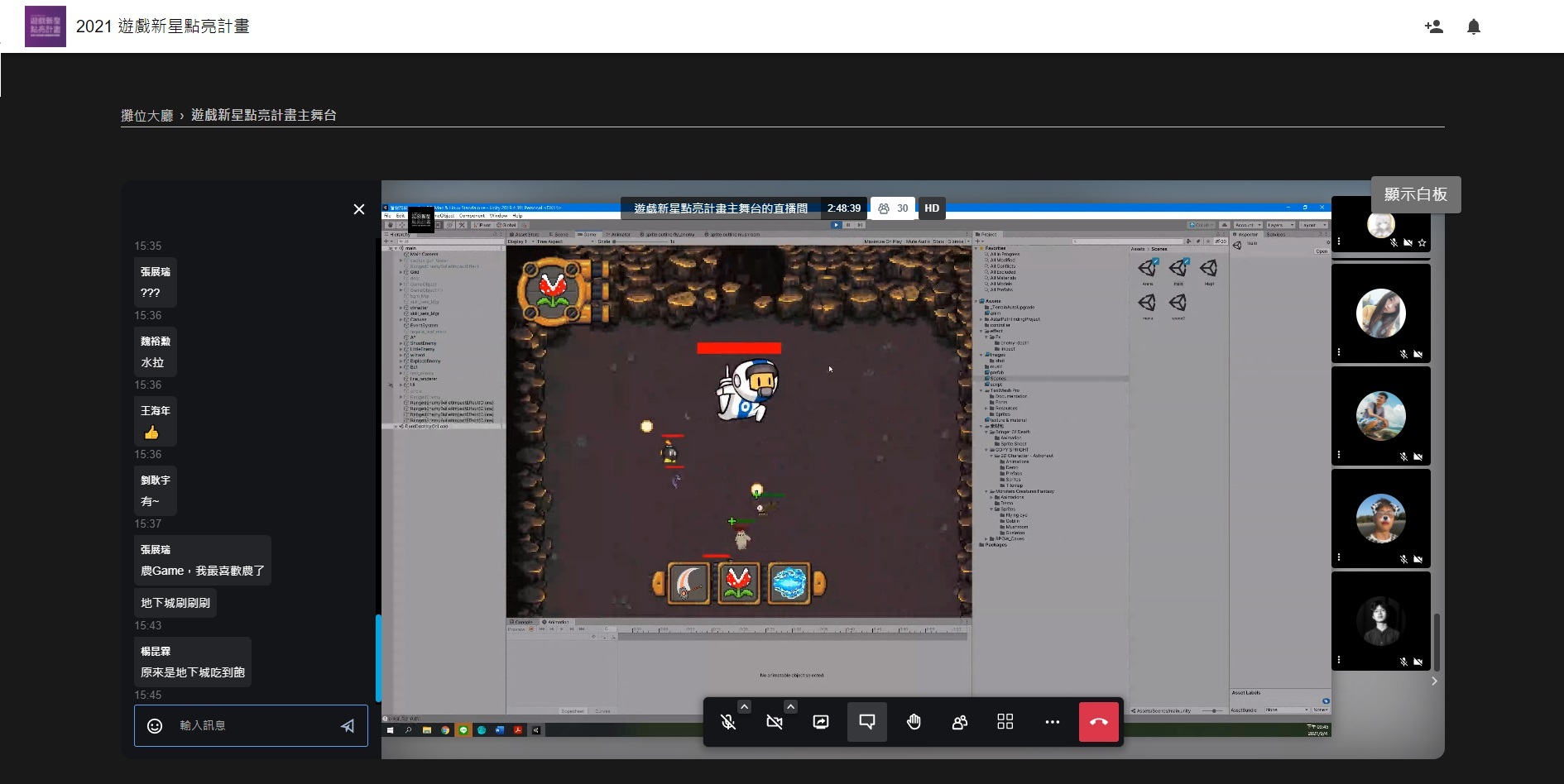The image size is (1564, 784).
Task: Toggle the chat panel button
Action: 867,722
